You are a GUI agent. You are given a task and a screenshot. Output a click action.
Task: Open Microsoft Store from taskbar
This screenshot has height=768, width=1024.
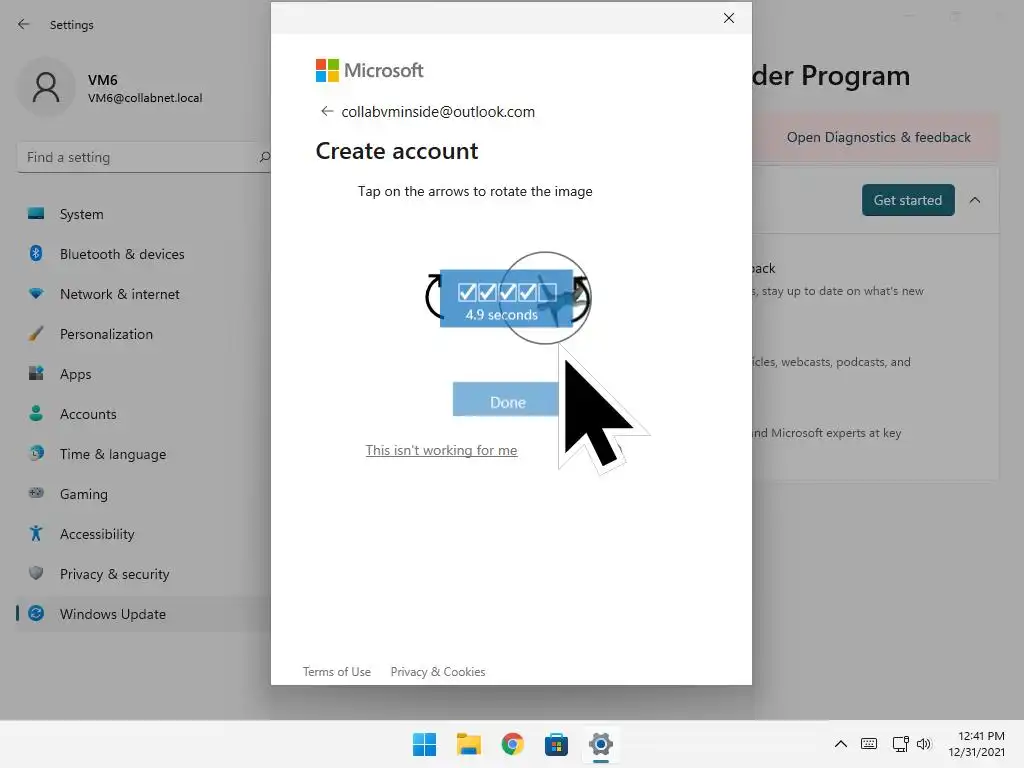(556, 744)
